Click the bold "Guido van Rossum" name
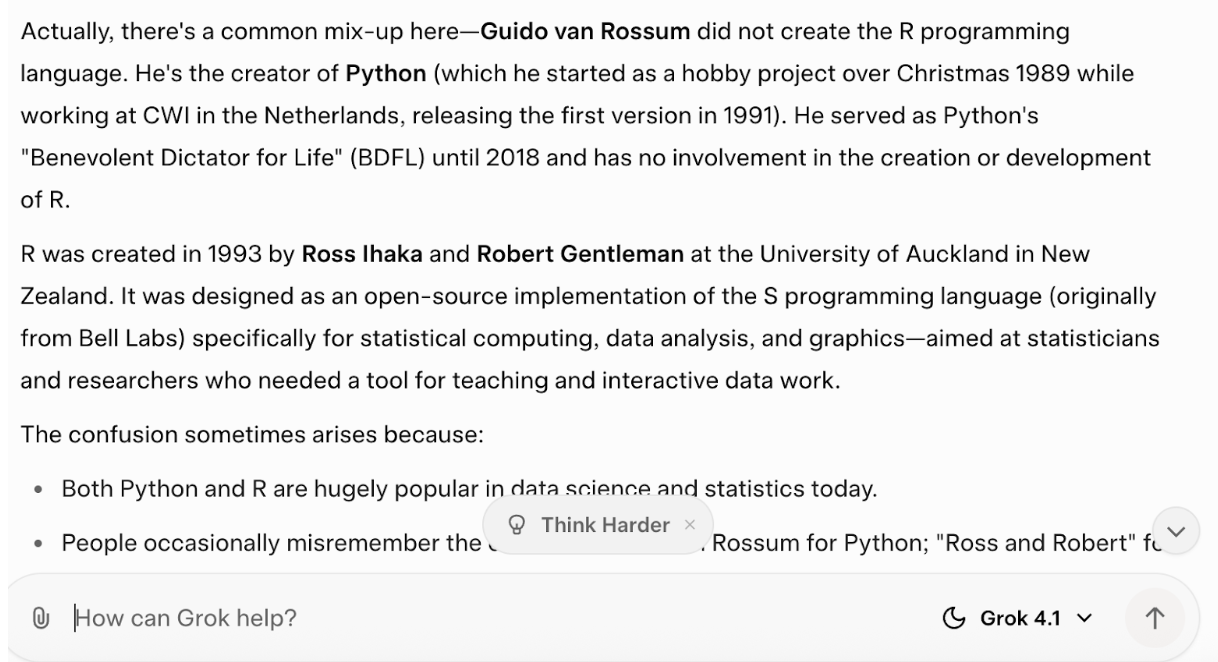1218x662 pixels. 585,32
